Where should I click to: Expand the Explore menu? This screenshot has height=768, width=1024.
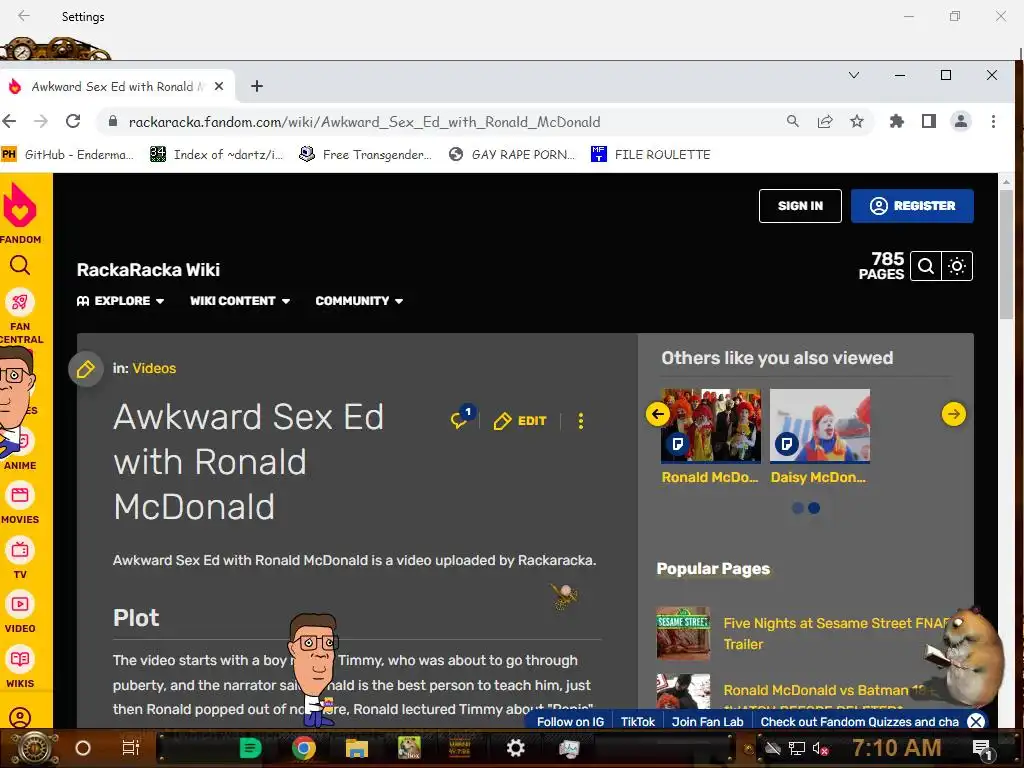120,301
